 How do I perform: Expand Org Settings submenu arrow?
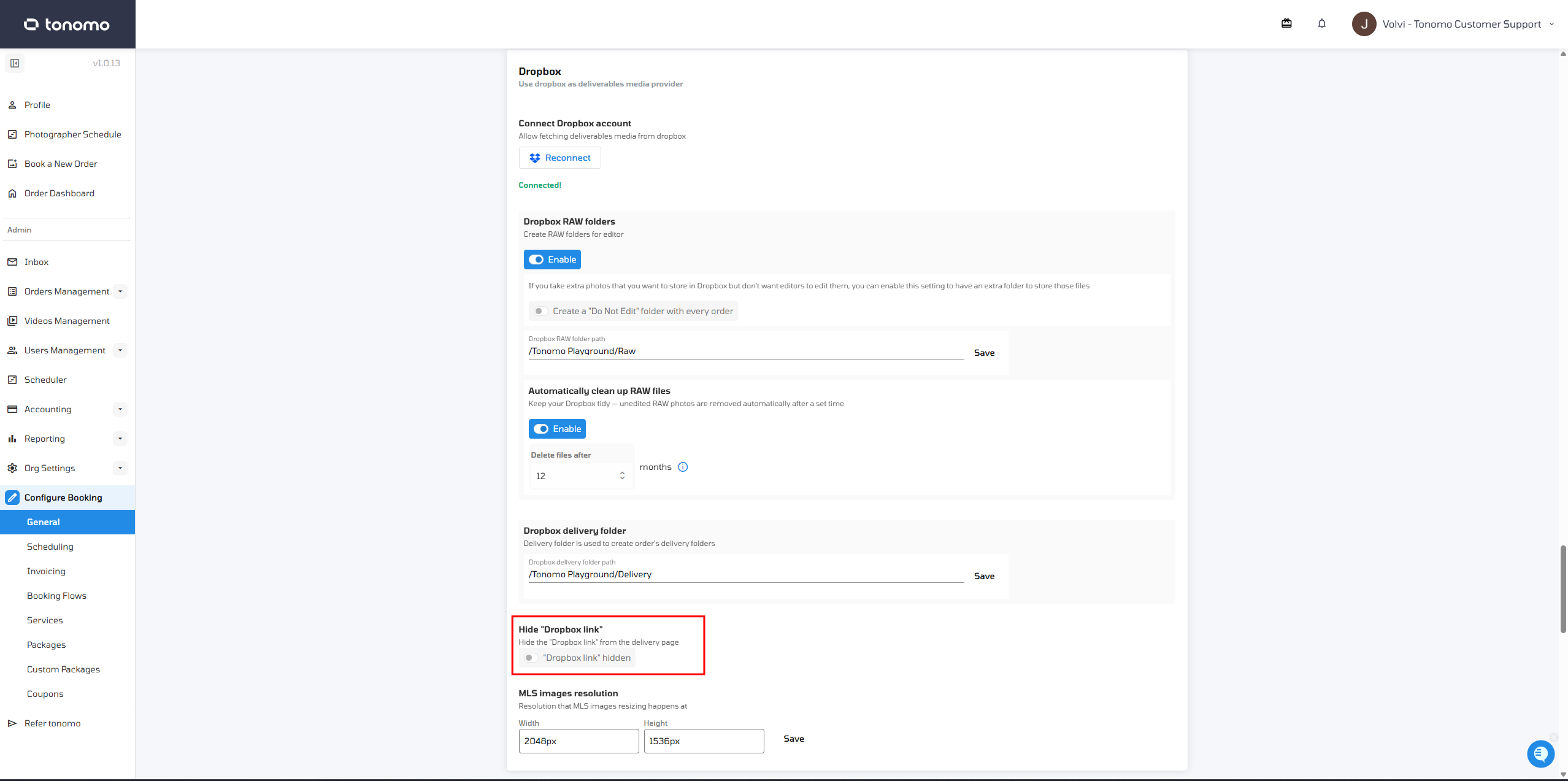120,468
